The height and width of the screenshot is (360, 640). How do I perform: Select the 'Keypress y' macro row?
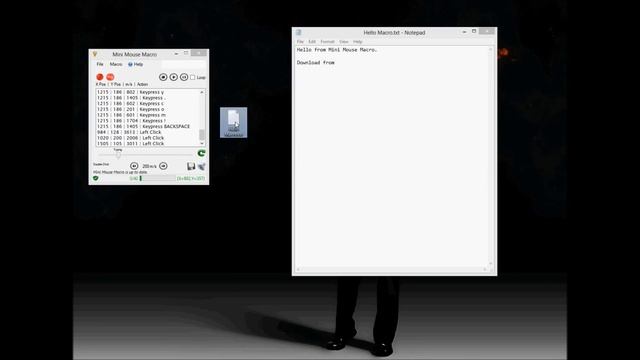(x=147, y=92)
